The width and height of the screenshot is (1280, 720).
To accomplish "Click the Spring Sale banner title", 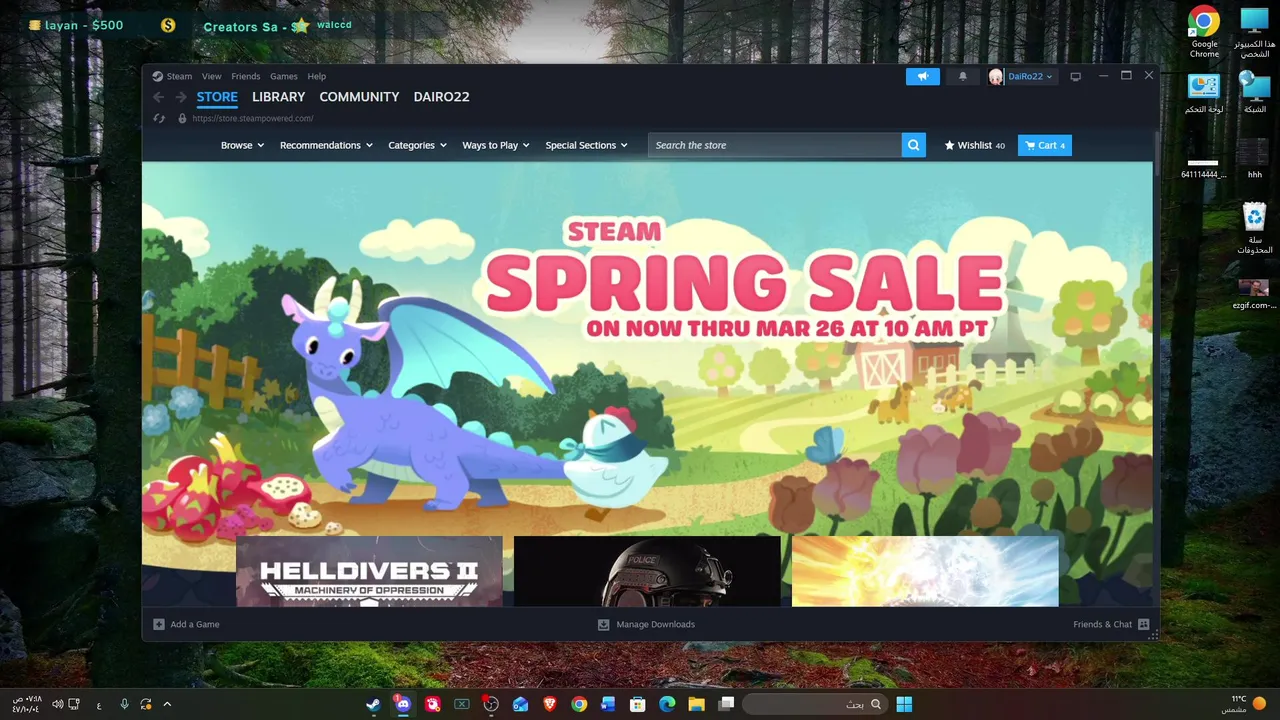I will [x=744, y=280].
